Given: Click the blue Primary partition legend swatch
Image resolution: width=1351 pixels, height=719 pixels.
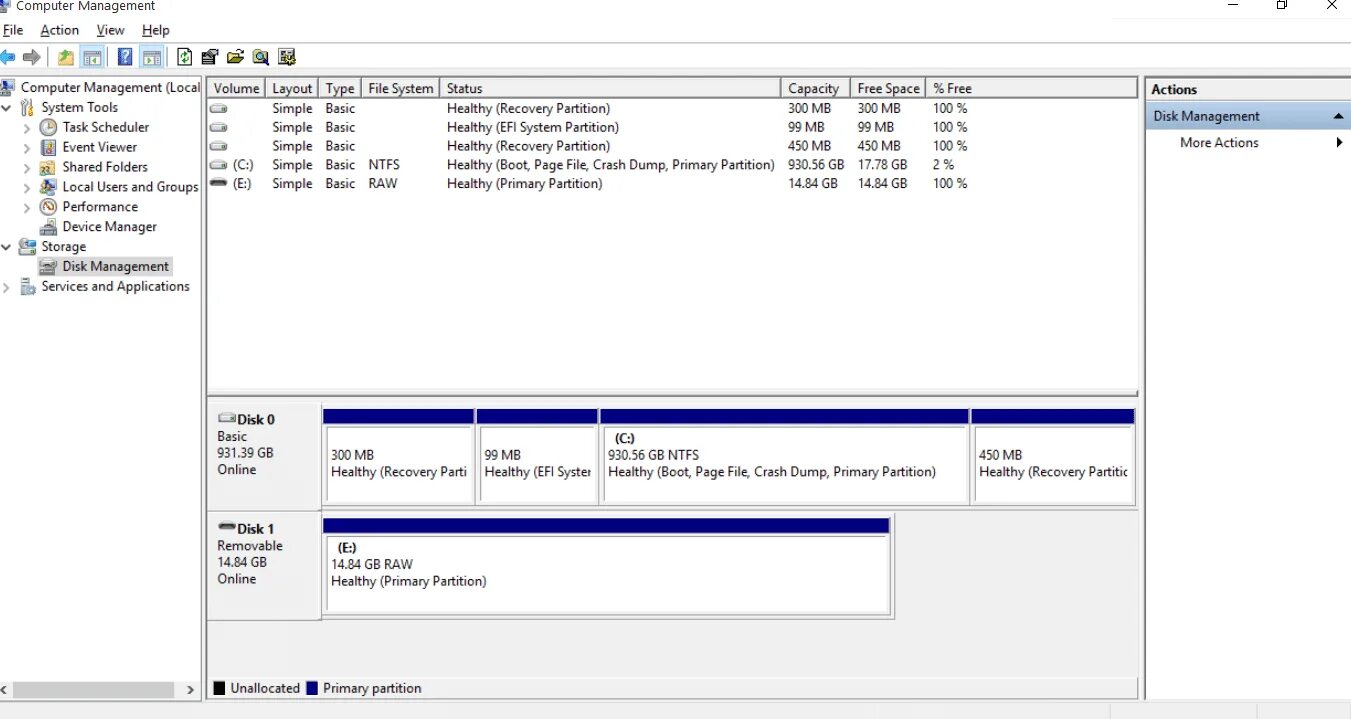Looking at the screenshot, I should coord(312,689).
